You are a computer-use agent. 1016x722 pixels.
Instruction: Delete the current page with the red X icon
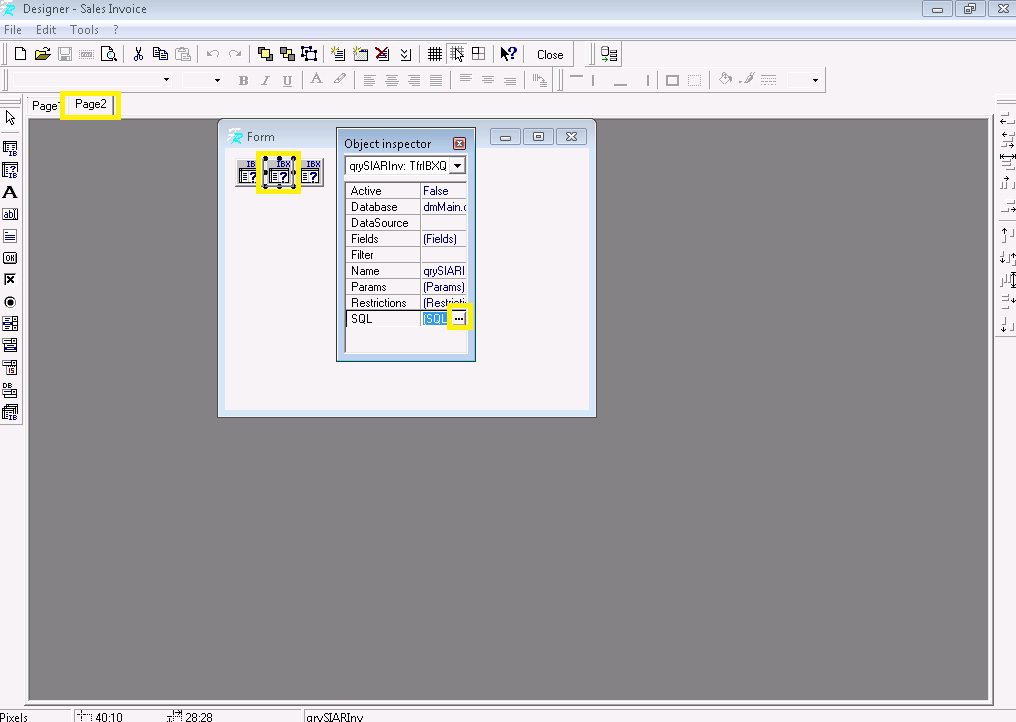pyautogui.click(x=382, y=54)
